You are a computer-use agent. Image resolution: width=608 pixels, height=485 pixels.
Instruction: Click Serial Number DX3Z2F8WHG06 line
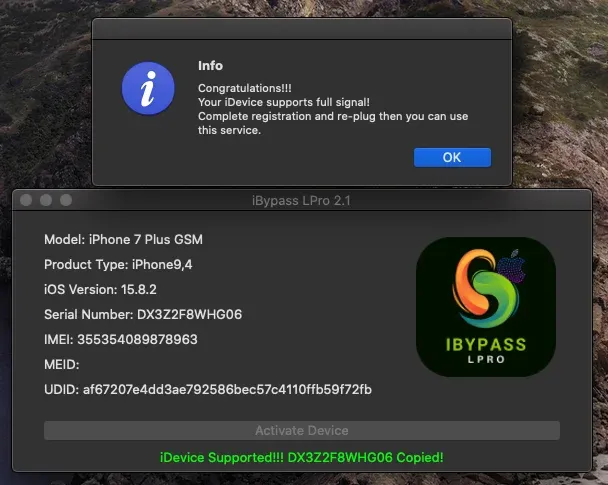[x=143, y=314]
